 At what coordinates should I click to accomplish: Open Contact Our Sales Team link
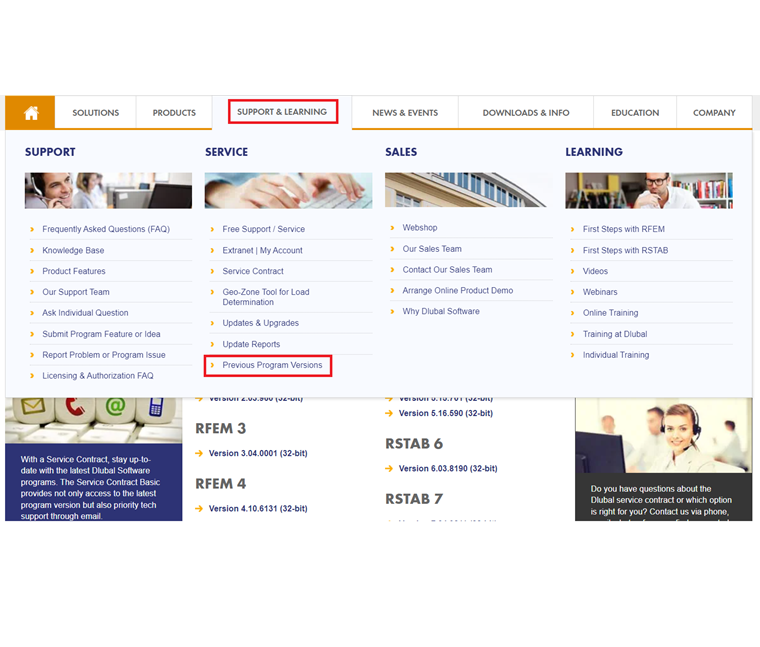point(447,270)
